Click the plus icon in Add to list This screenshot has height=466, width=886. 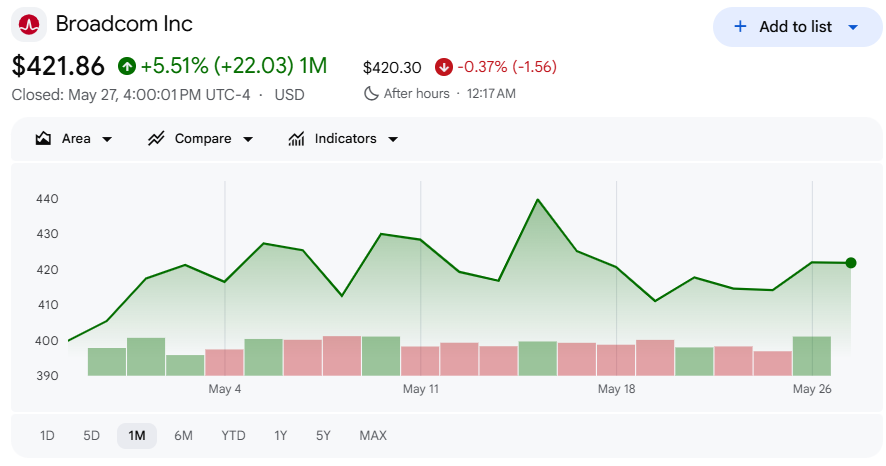(740, 26)
